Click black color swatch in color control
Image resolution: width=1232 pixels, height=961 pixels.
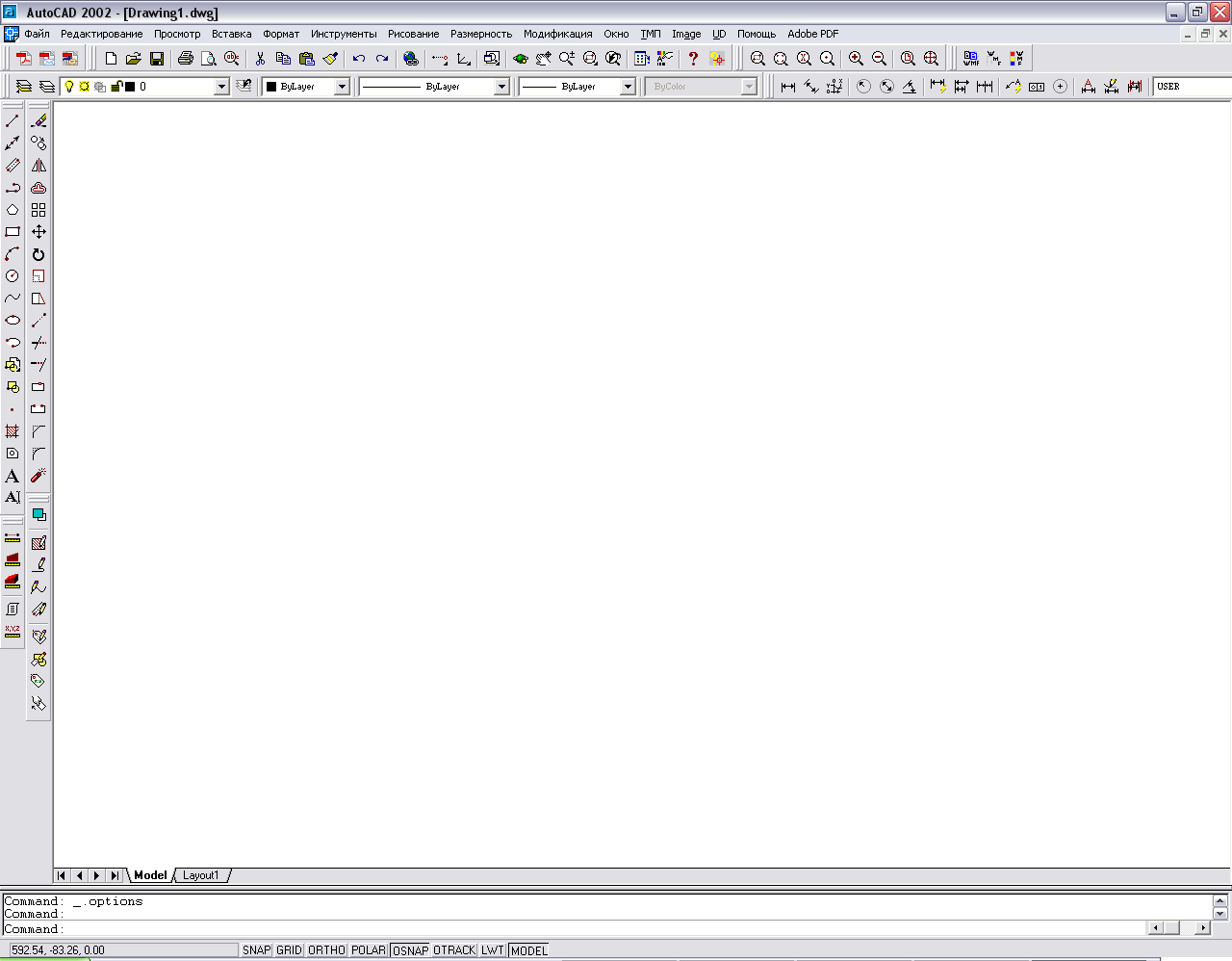[x=271, y=87]
